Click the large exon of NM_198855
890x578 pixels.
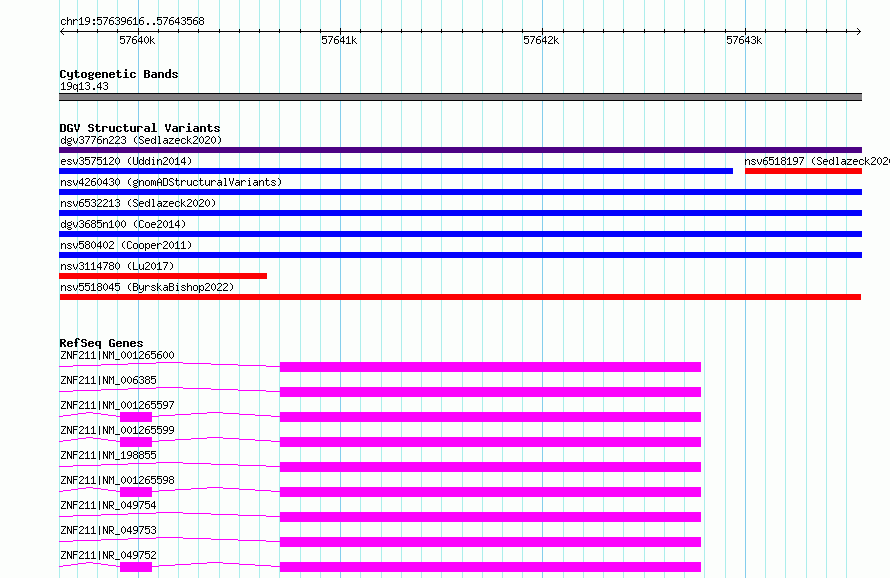click(490, 467)
